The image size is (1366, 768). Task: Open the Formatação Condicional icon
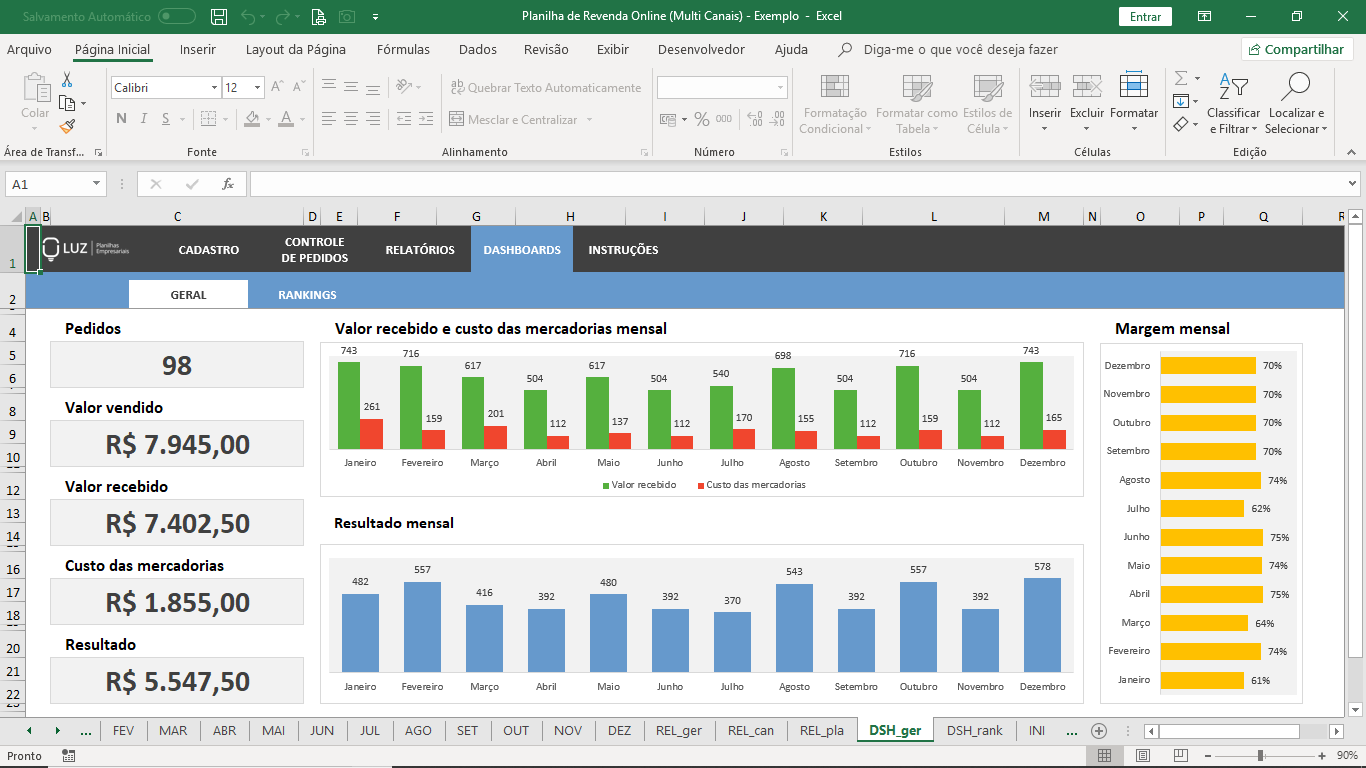(834, 87)
